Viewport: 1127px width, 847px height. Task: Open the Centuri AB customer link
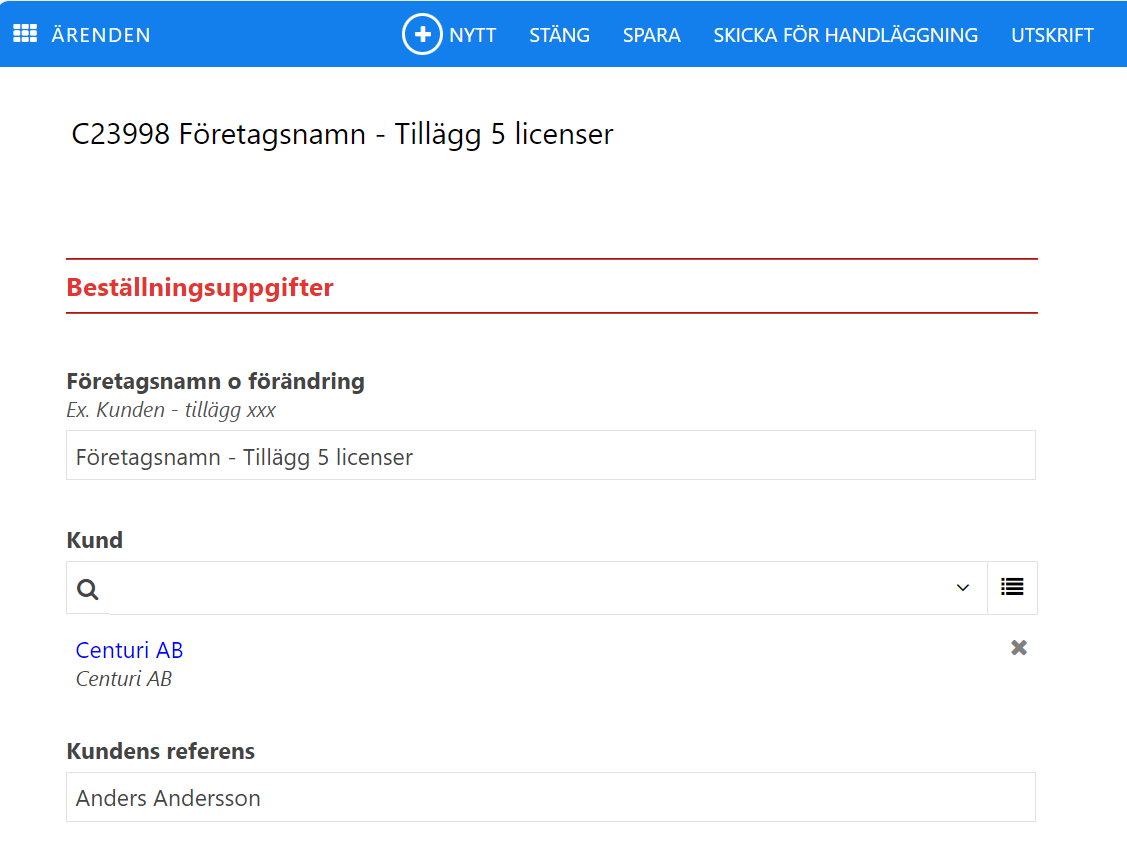[129, 650]
